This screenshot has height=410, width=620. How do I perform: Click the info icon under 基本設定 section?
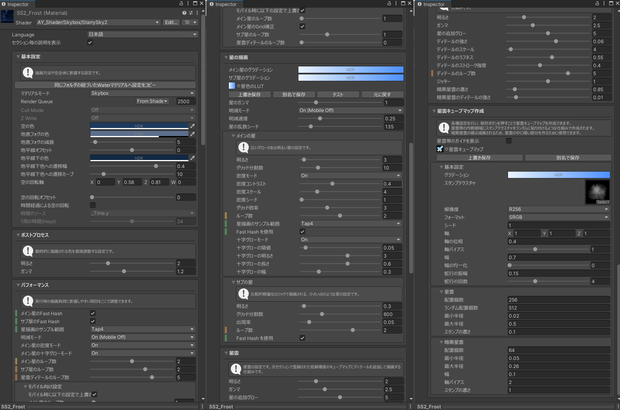[28, 73]
